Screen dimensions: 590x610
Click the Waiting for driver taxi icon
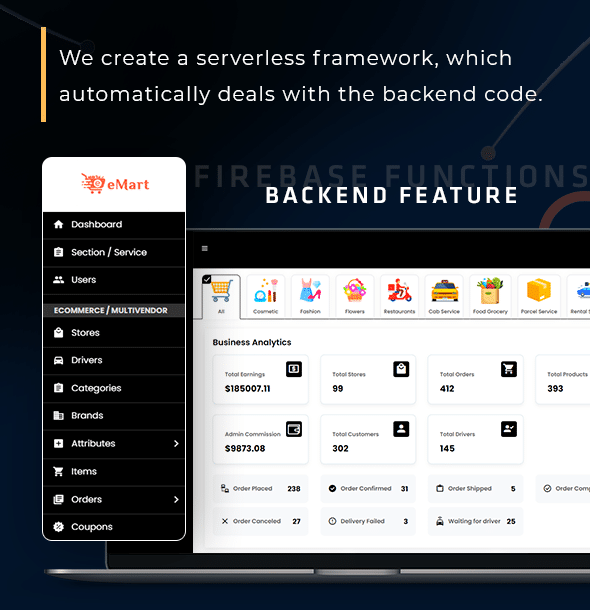439,521
